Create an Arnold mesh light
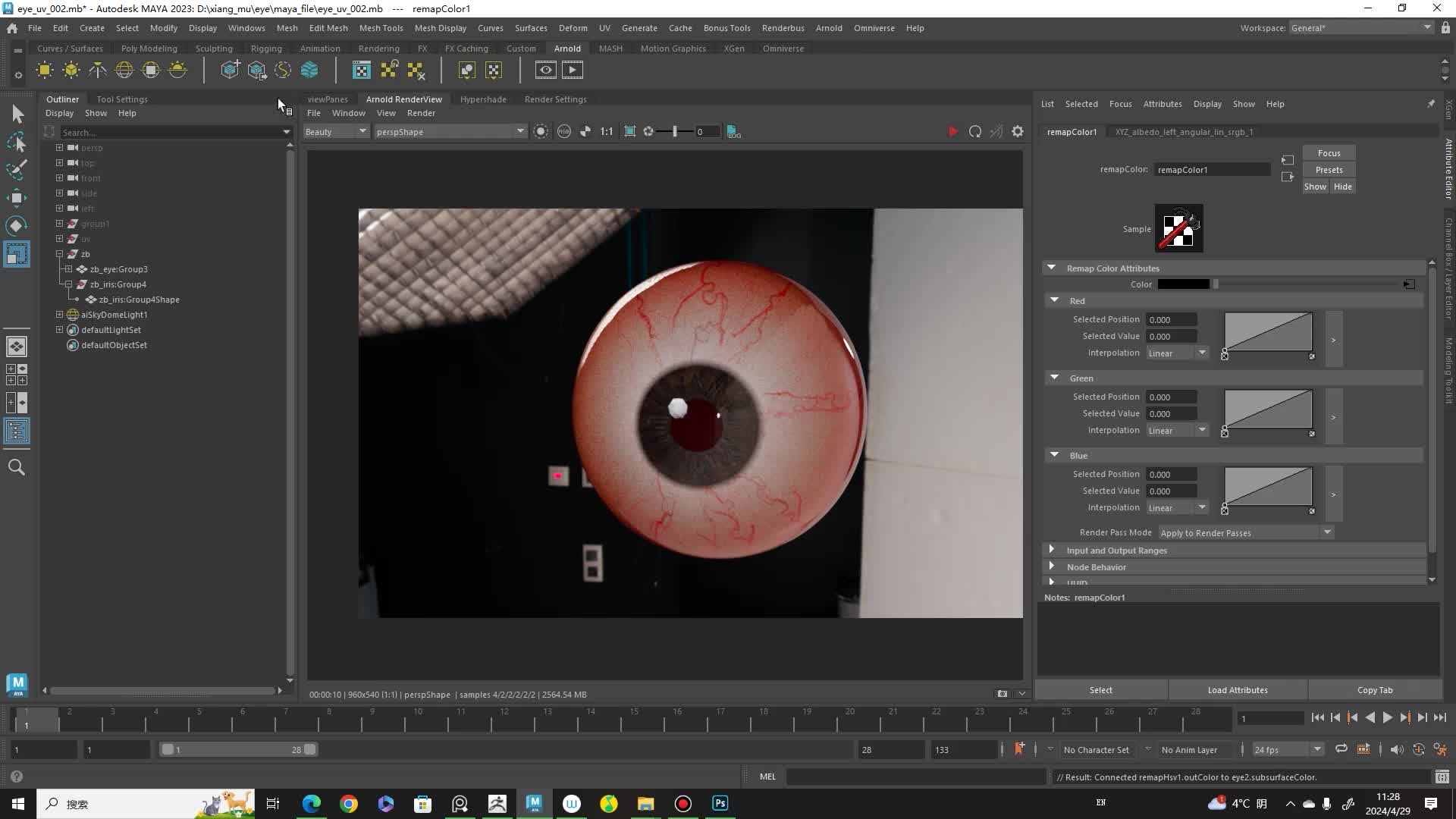1456x819 pixels. [71, 71]
